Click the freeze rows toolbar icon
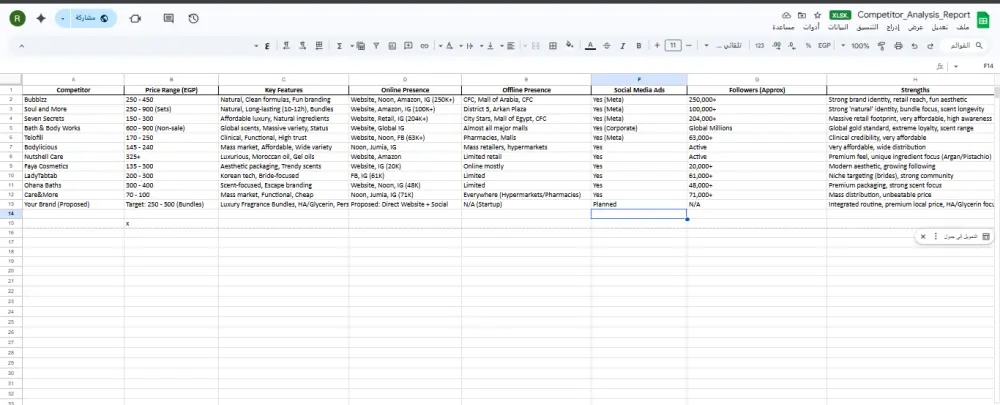This screenshot has height=405, width=1000. (x=319, y=46)
